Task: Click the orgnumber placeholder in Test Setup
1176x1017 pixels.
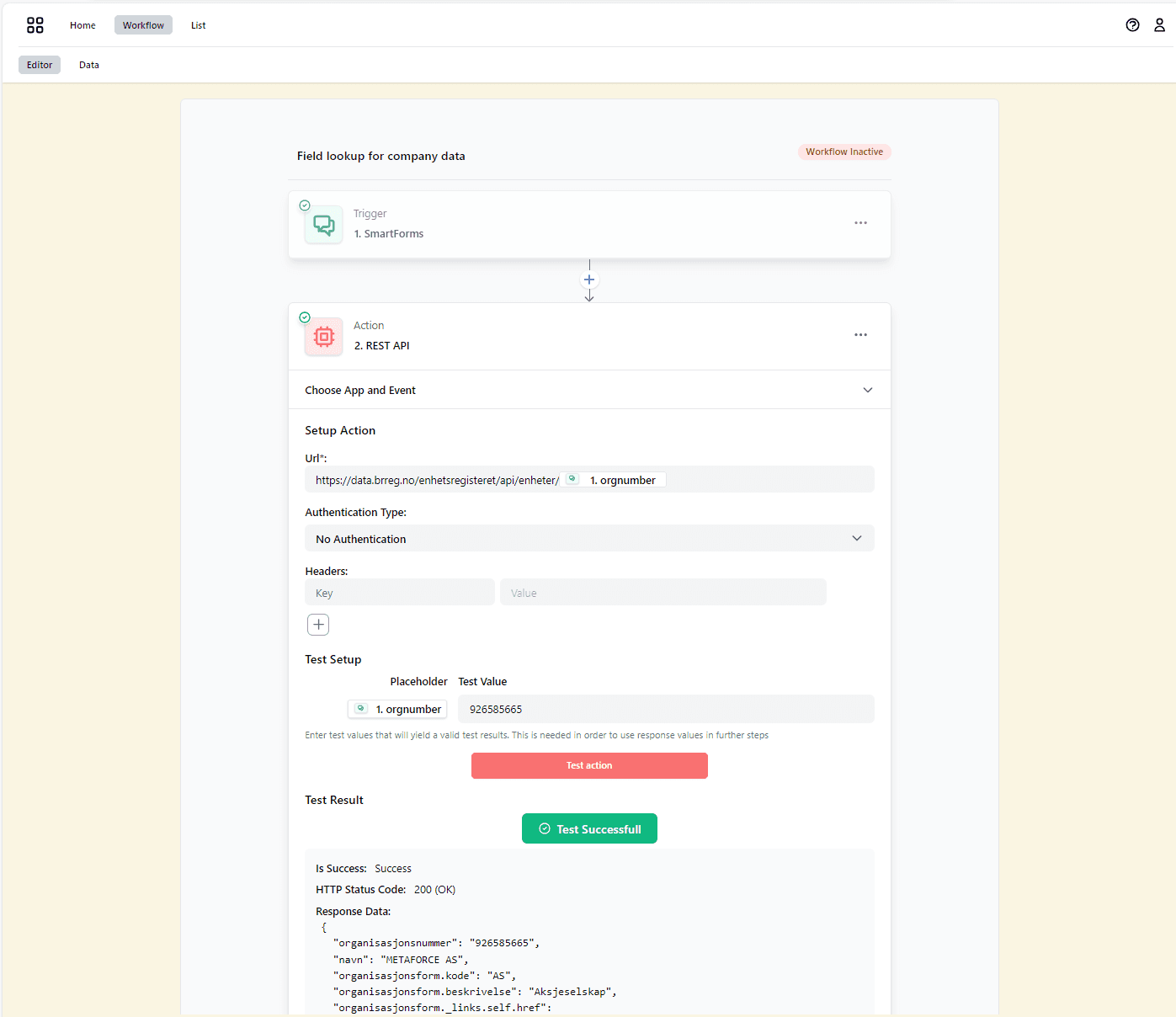Action: [x=396, y=709]
